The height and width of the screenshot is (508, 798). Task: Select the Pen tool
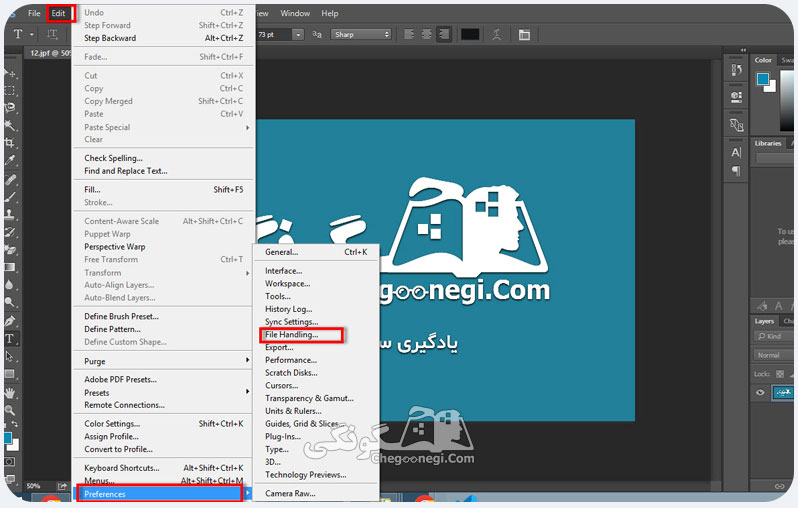click(x=10, y=321)
